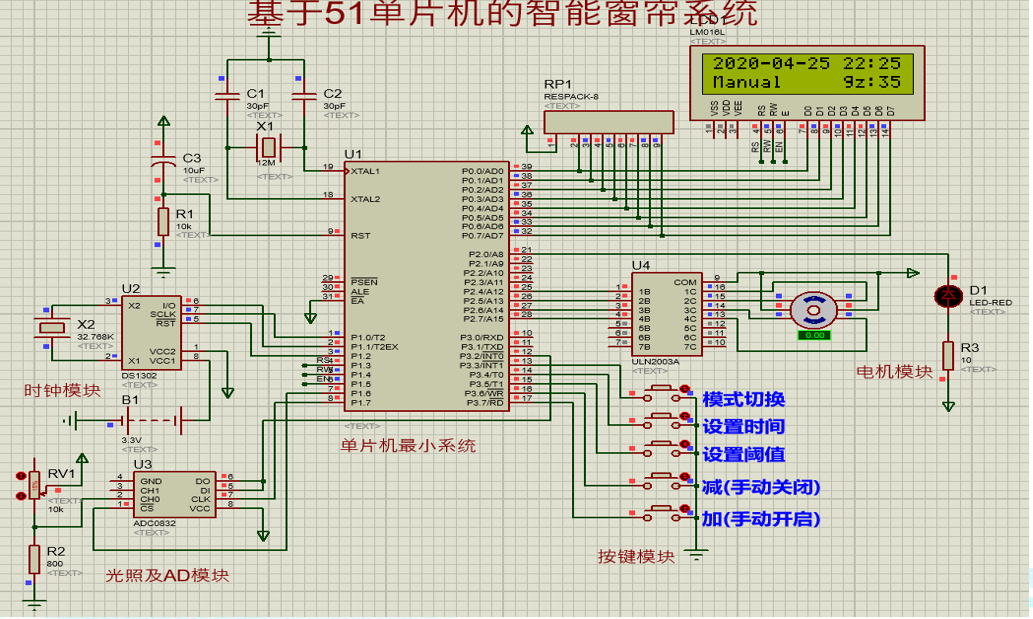Select the RP1 RESPACK-8 resistor pack
Screen dimensions: 1033x619
pos(609,122)
